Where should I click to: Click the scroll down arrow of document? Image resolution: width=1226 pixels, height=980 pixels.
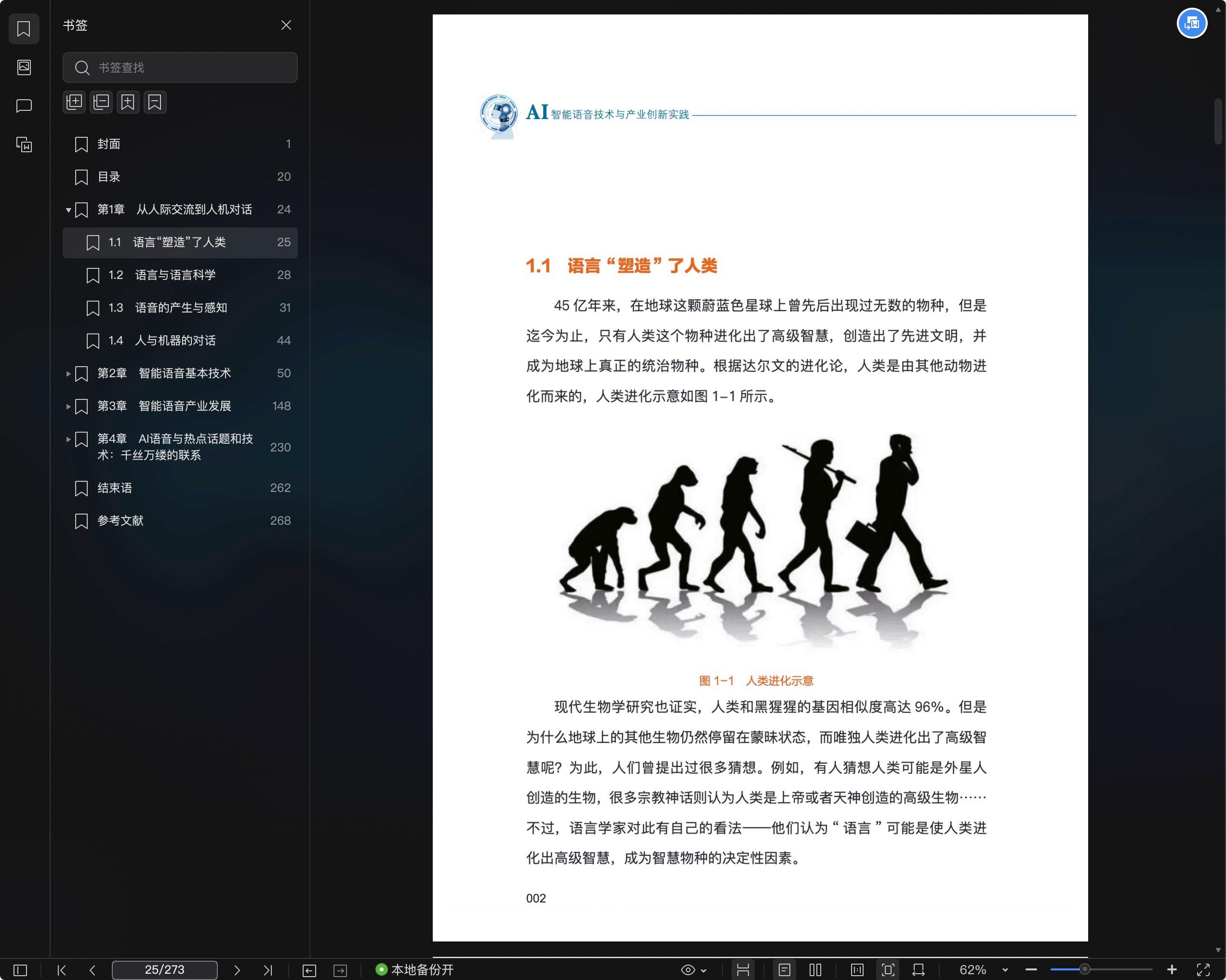1218,950
